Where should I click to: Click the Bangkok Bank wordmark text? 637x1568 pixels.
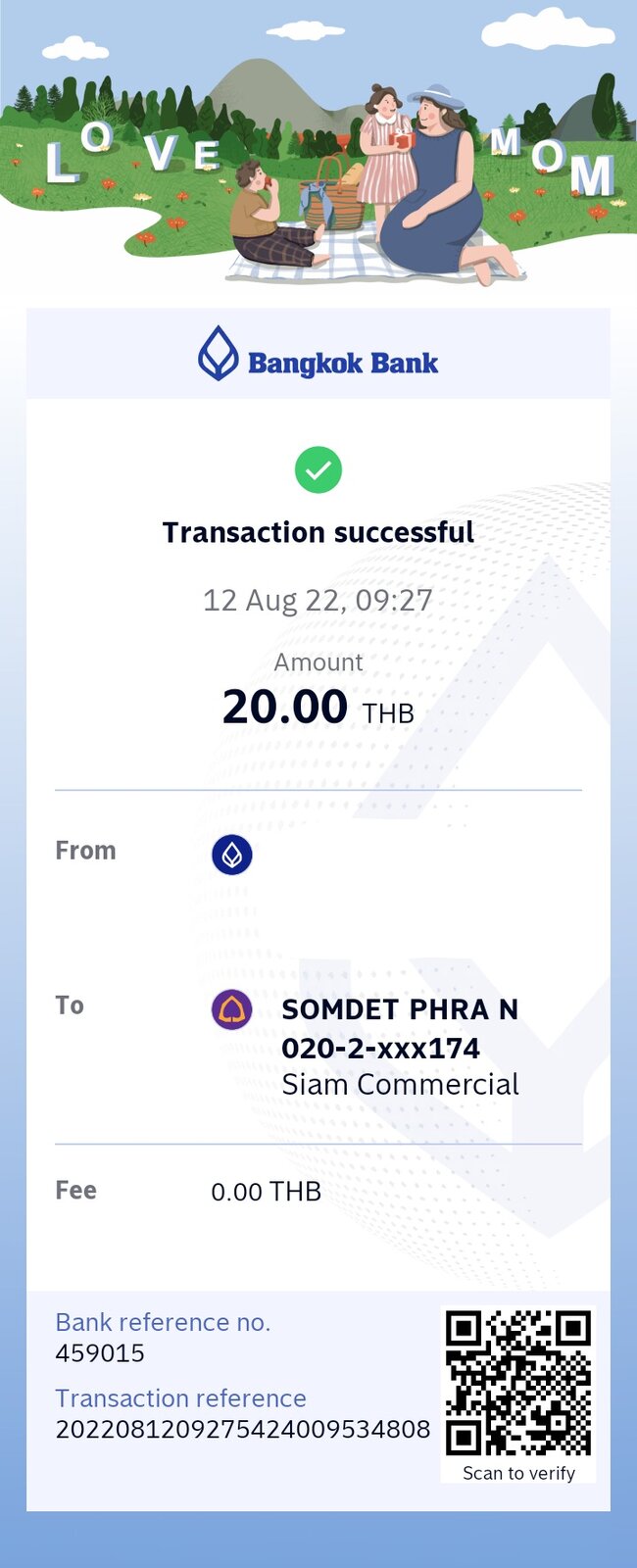(x=343, y=364)
